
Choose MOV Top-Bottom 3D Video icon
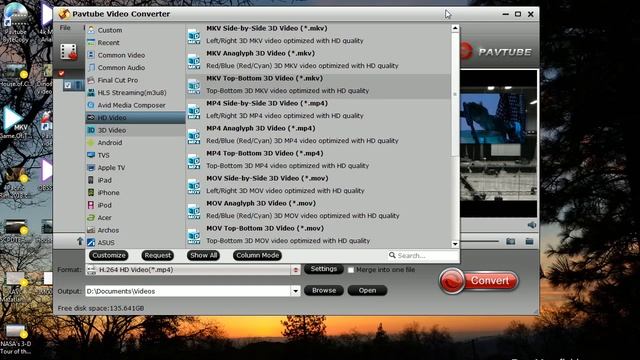coord(194,236)
